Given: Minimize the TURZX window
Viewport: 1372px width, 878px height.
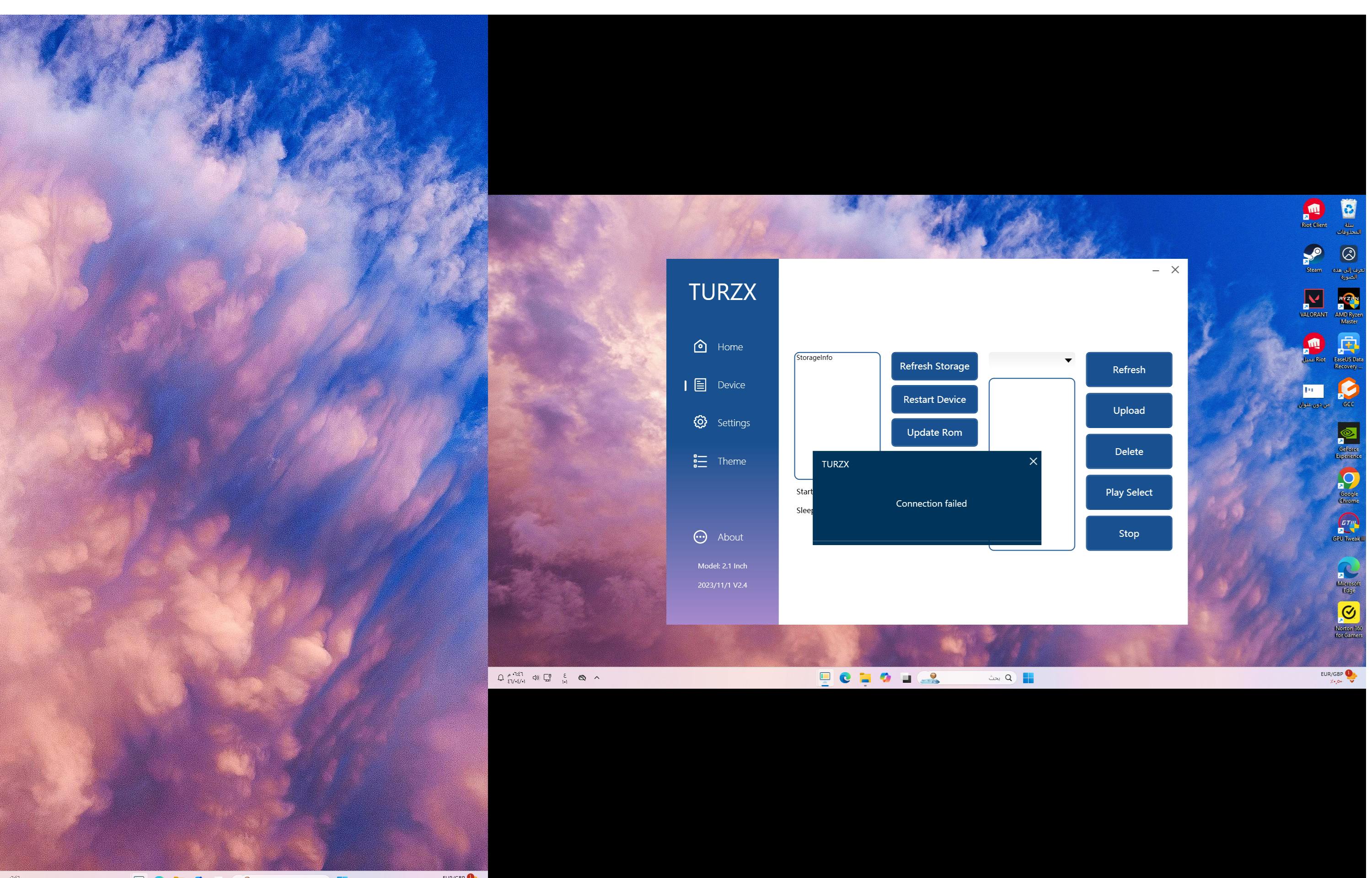Looking at the screenshot, I should [1155, 270].
